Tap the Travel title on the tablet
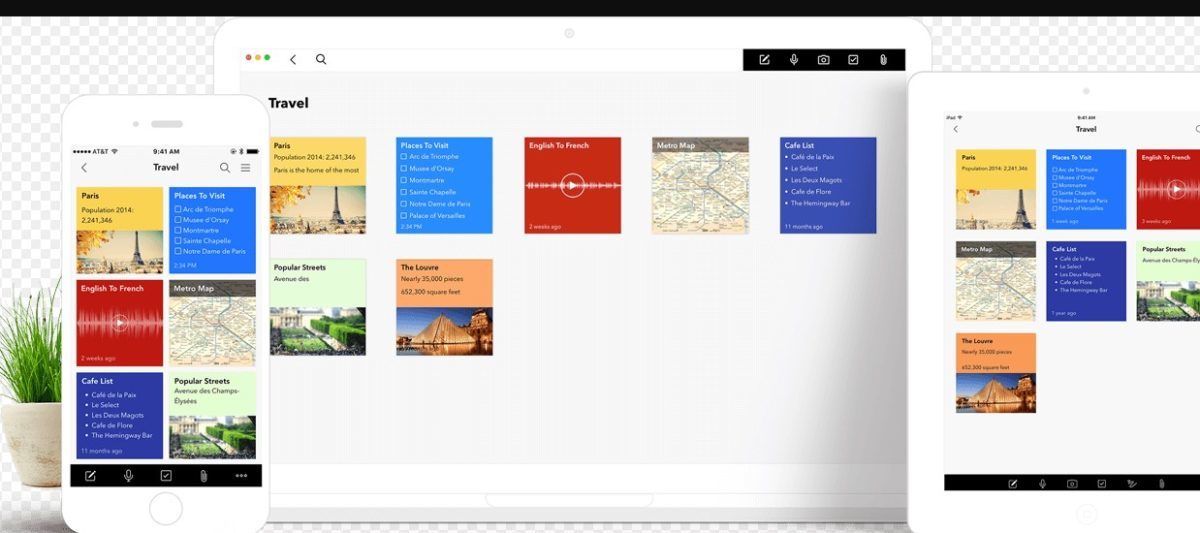1200x533 pixels. (x=1086, y=129)
